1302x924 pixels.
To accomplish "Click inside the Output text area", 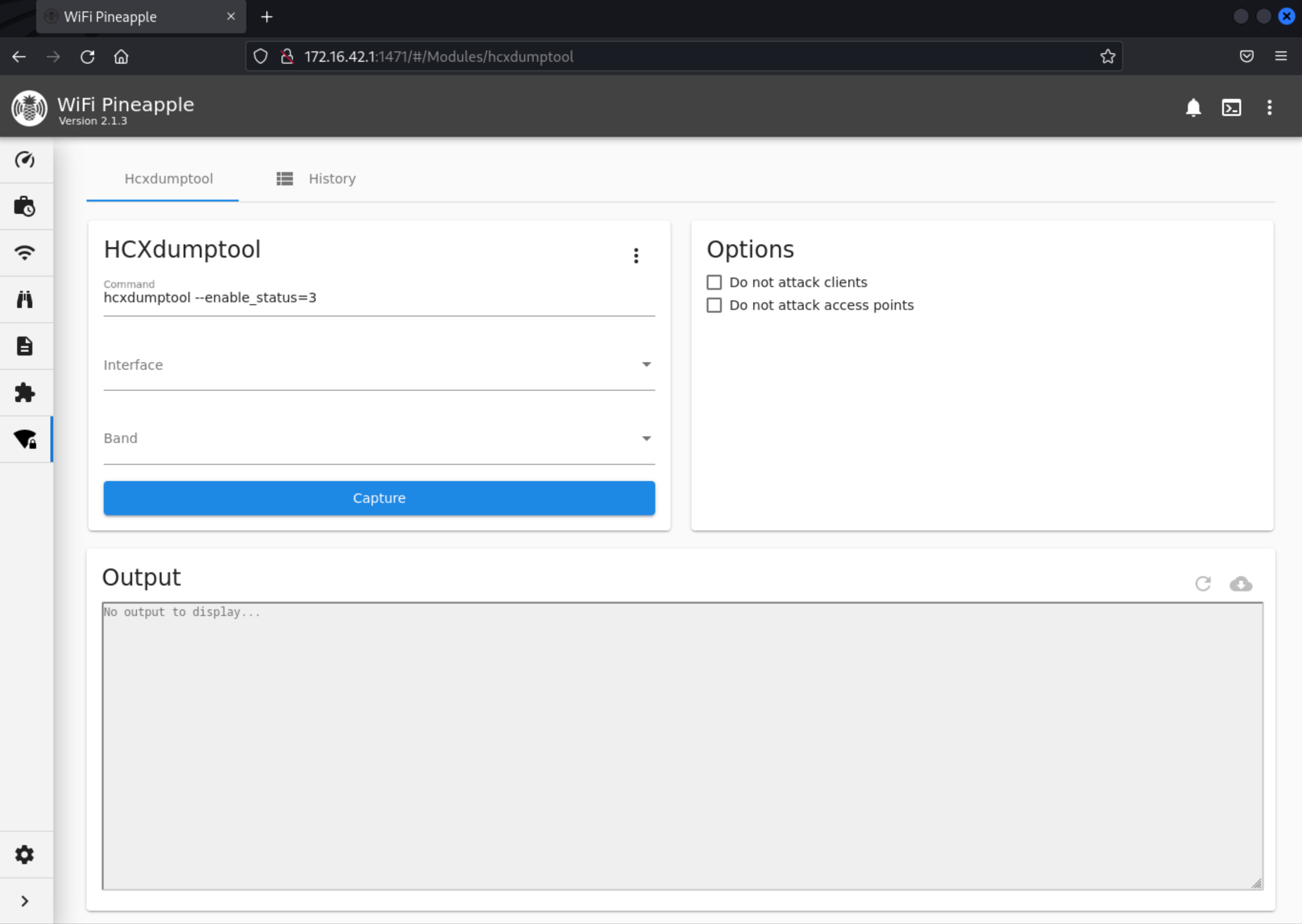I will (x=682, y=745).
